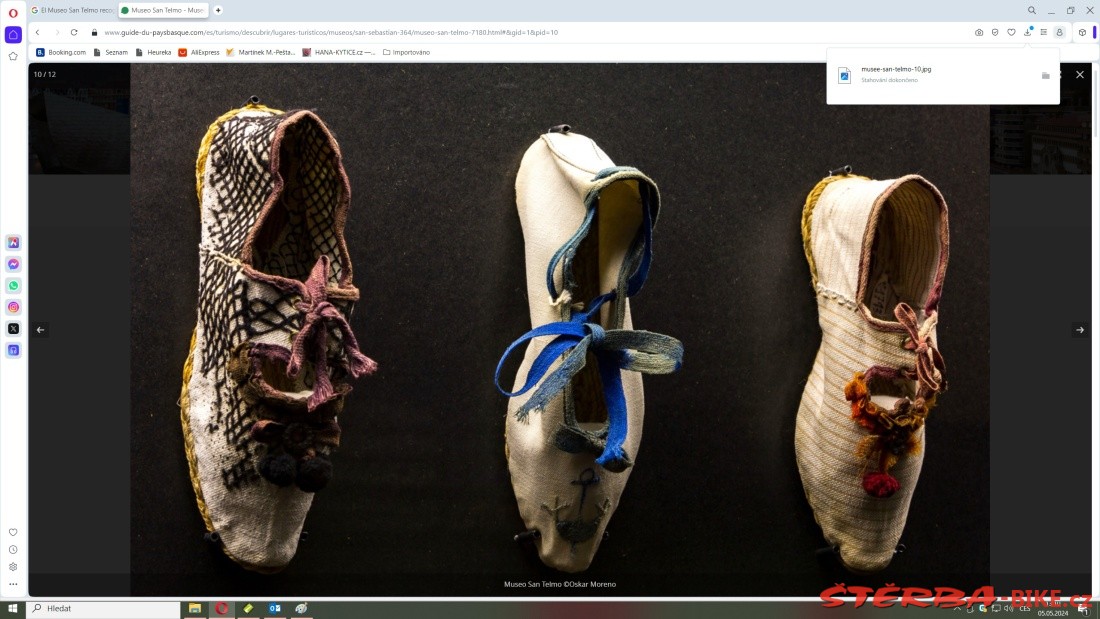The width and height of the screenshot is (1100, 619).
Task: Select the Museo San Telmo tab
Action: coord(163,11)
